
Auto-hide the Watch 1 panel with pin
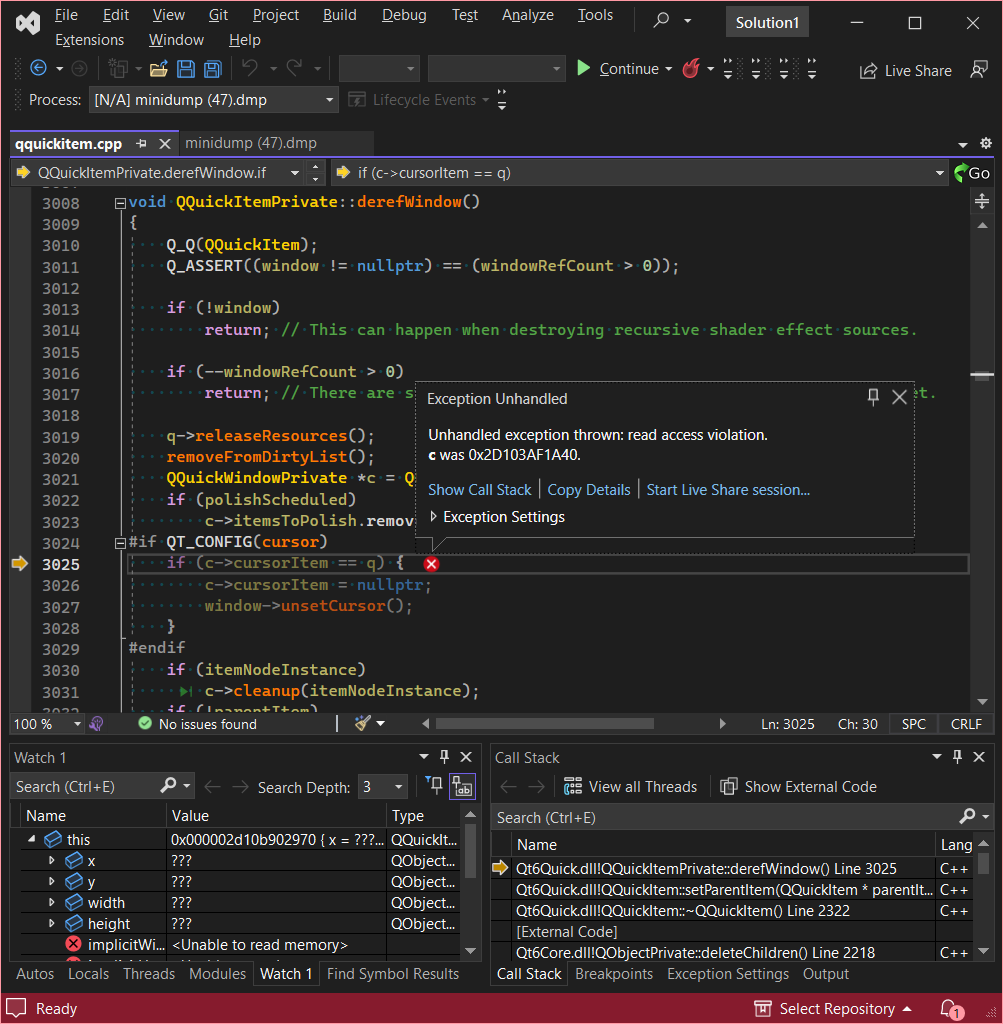(x=444, y=756)
